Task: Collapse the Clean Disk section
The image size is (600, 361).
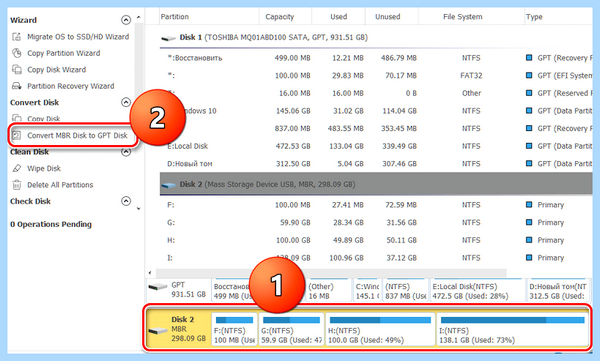Action: tap(126, 152)
